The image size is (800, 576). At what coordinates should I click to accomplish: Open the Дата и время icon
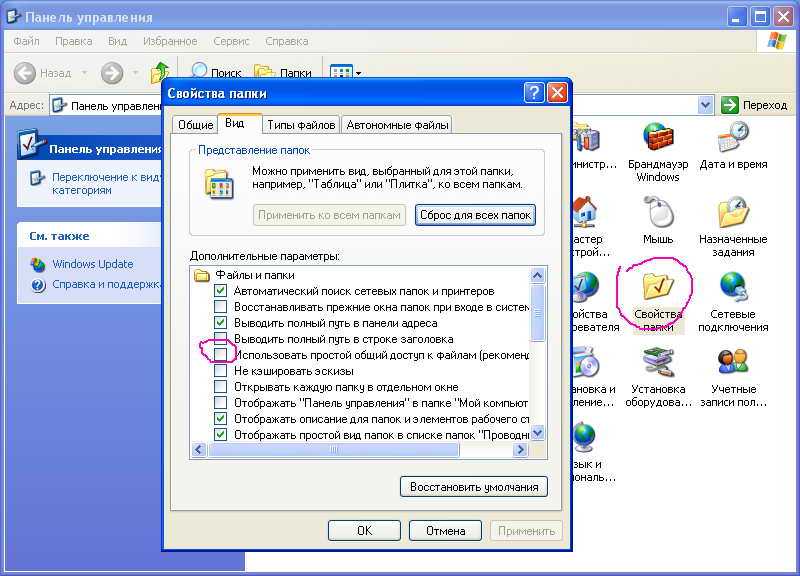[x=733, y=137]
